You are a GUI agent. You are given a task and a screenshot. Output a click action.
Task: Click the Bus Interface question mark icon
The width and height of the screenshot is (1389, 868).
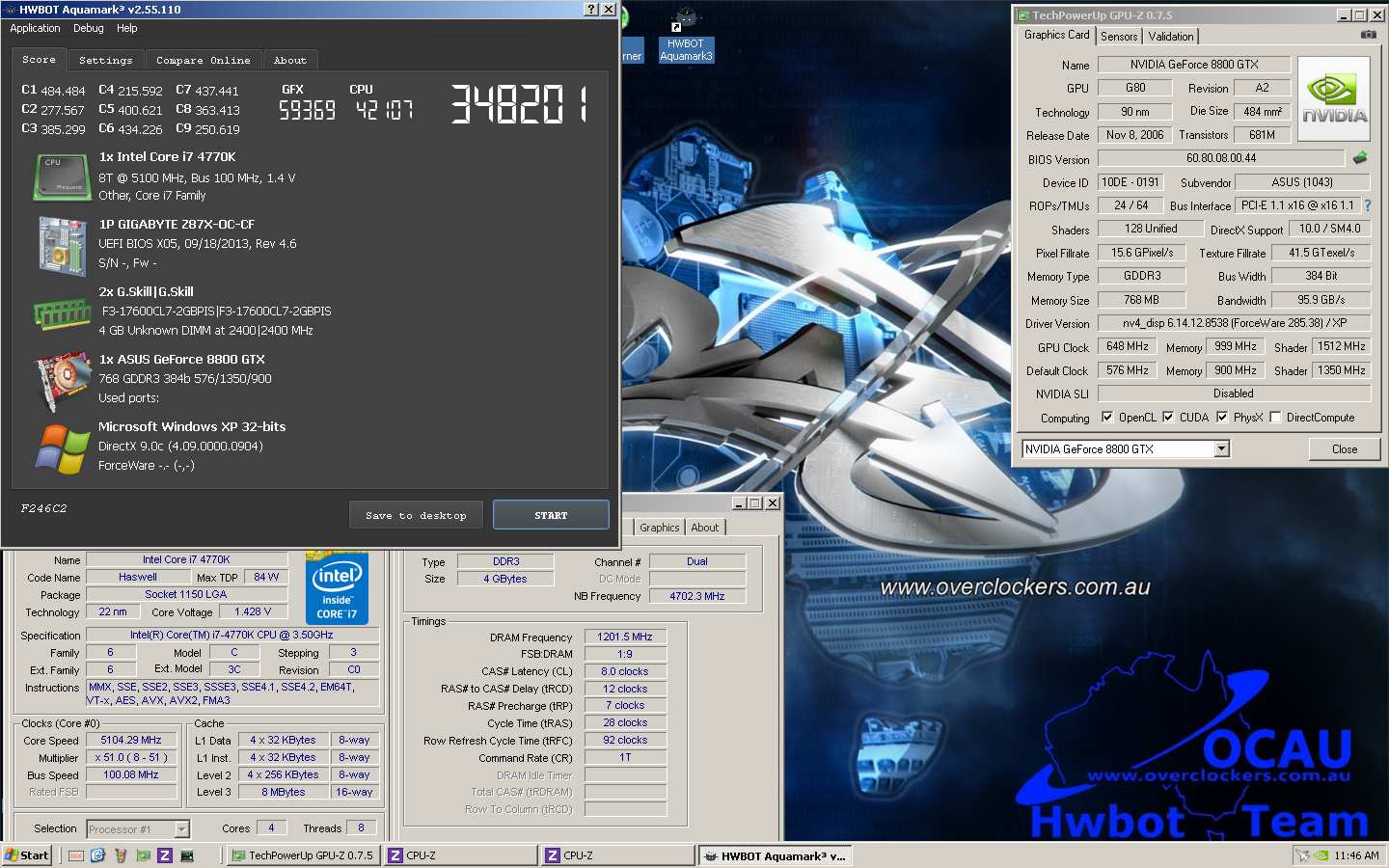(x=1367, y=205)
